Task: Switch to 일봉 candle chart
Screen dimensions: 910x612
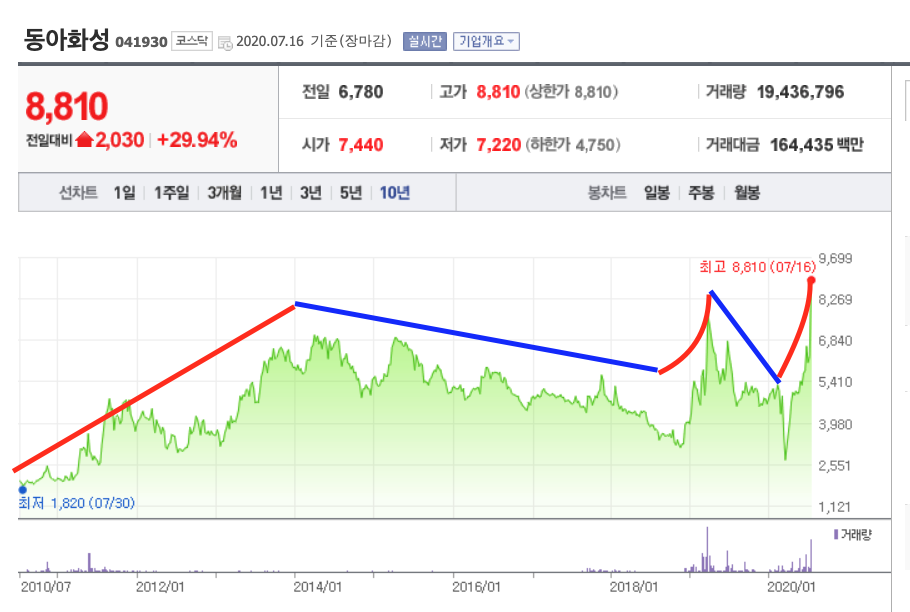Action: (x=657, y=193)
